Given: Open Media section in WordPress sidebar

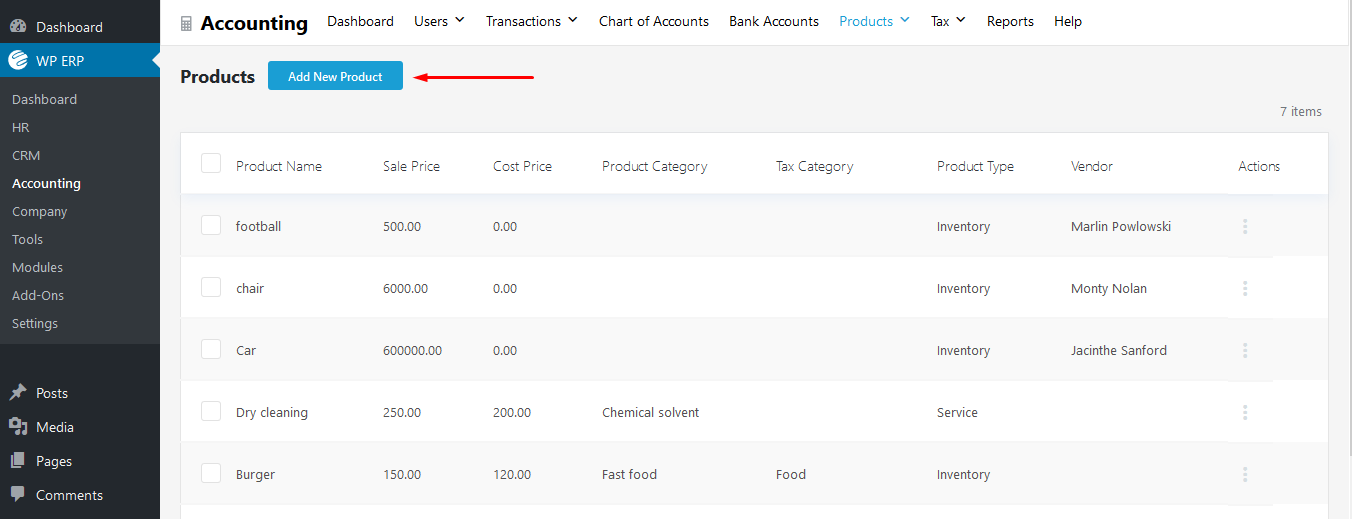Looking at the screenshot, I should tap(55, 427).
